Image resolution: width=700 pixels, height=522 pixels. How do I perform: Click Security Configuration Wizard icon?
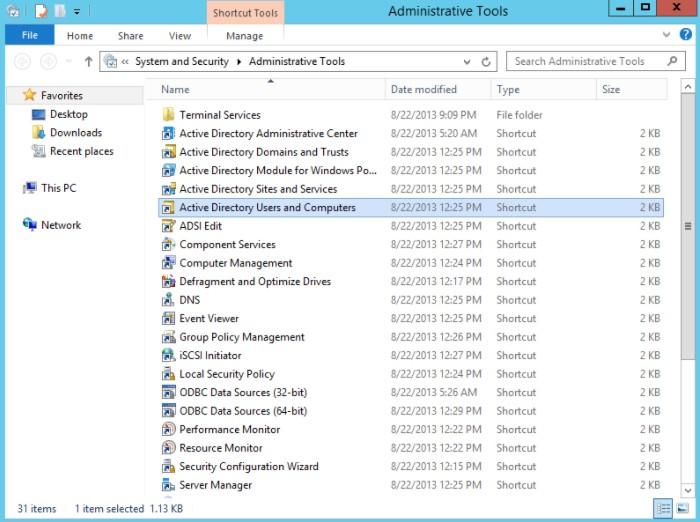(x=168, y=467)
